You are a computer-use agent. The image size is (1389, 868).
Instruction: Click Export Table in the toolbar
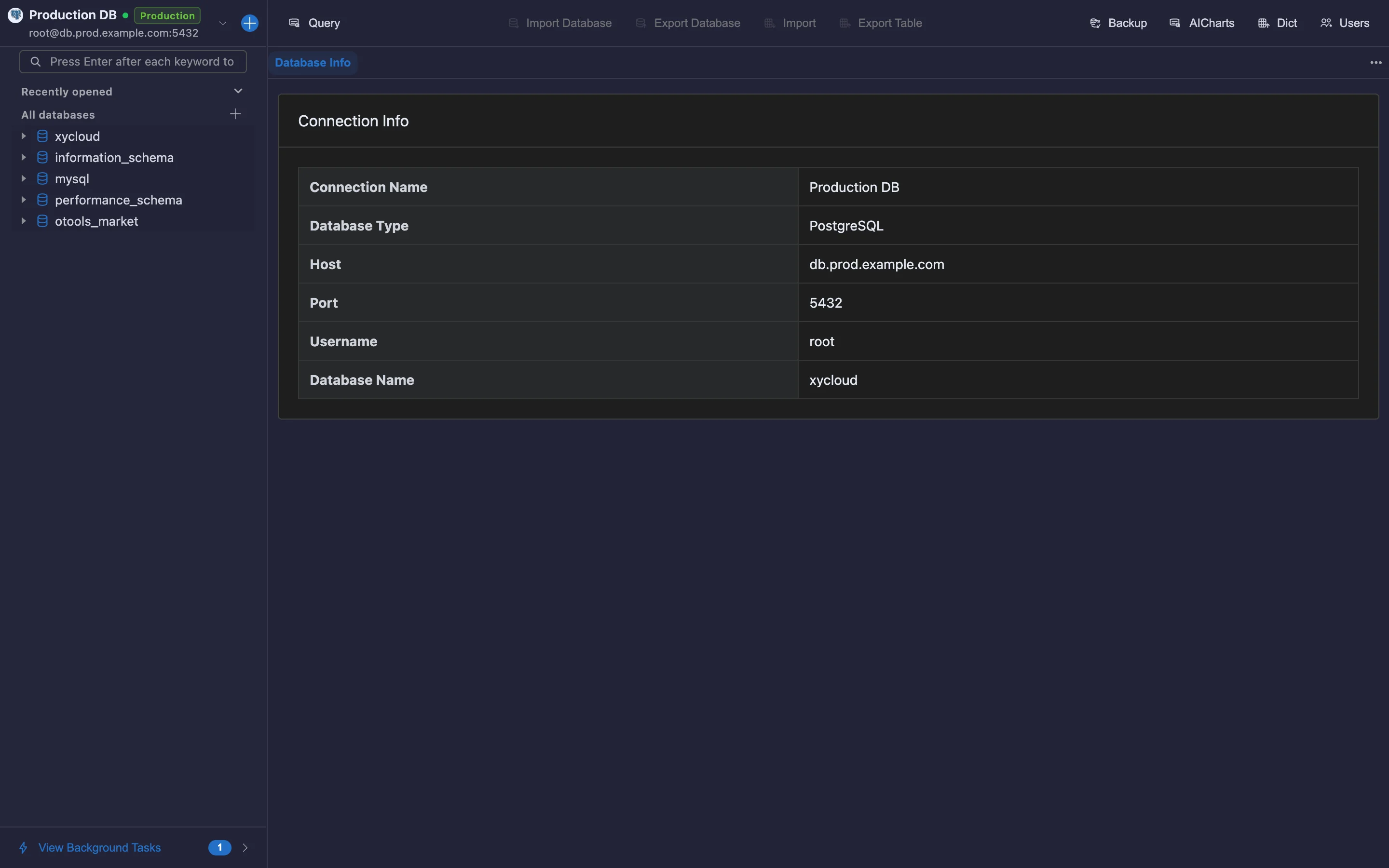point(881,23)
